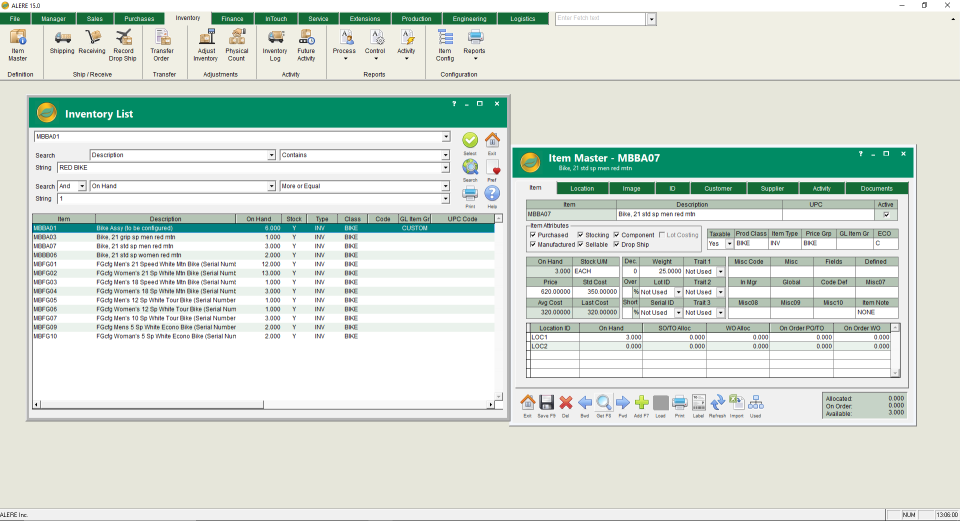The image size is (960, 521).
Task: Open Item Master from the Definition group
Action: coord(18,43)
